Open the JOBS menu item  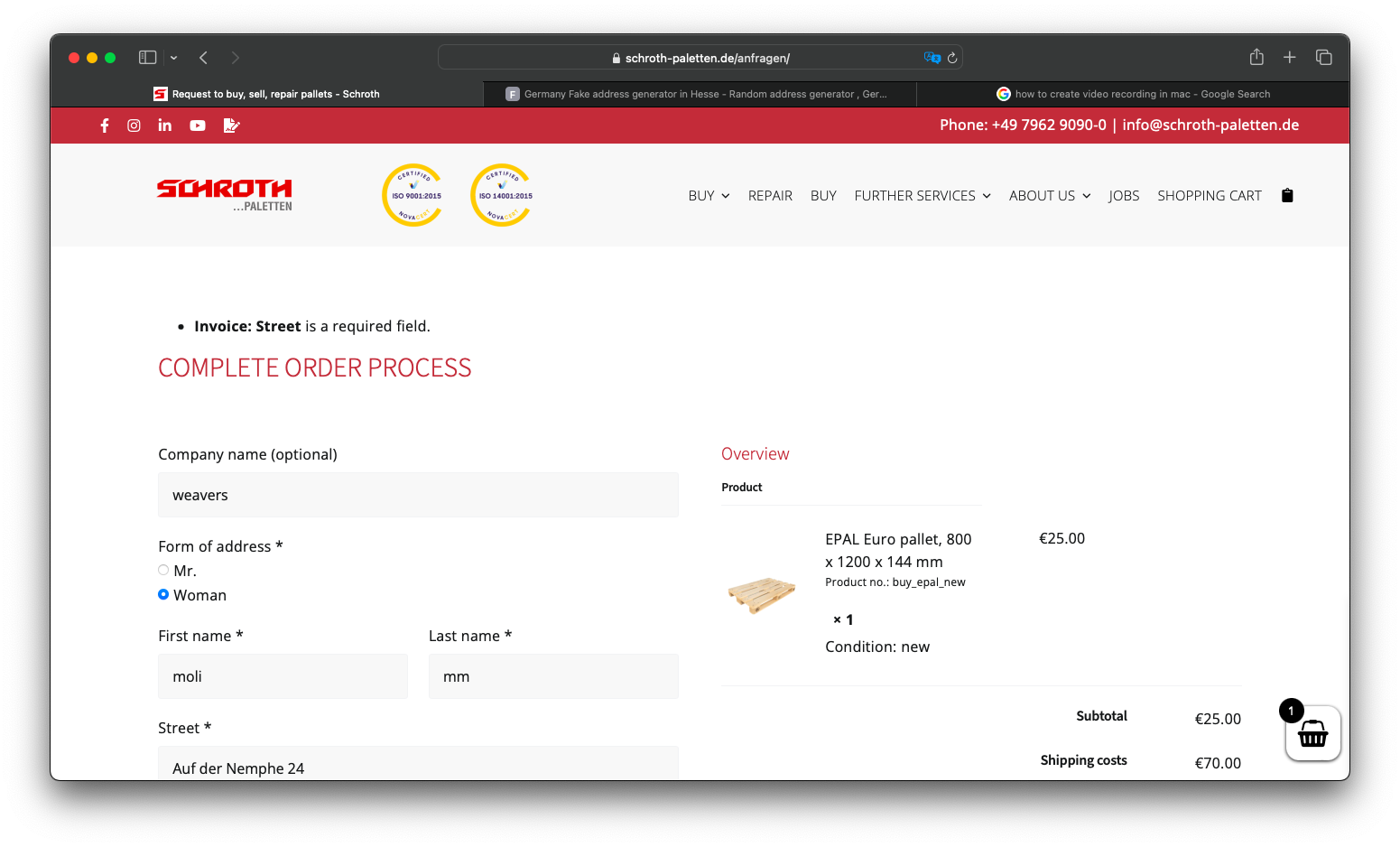(x=1124, y=196)
